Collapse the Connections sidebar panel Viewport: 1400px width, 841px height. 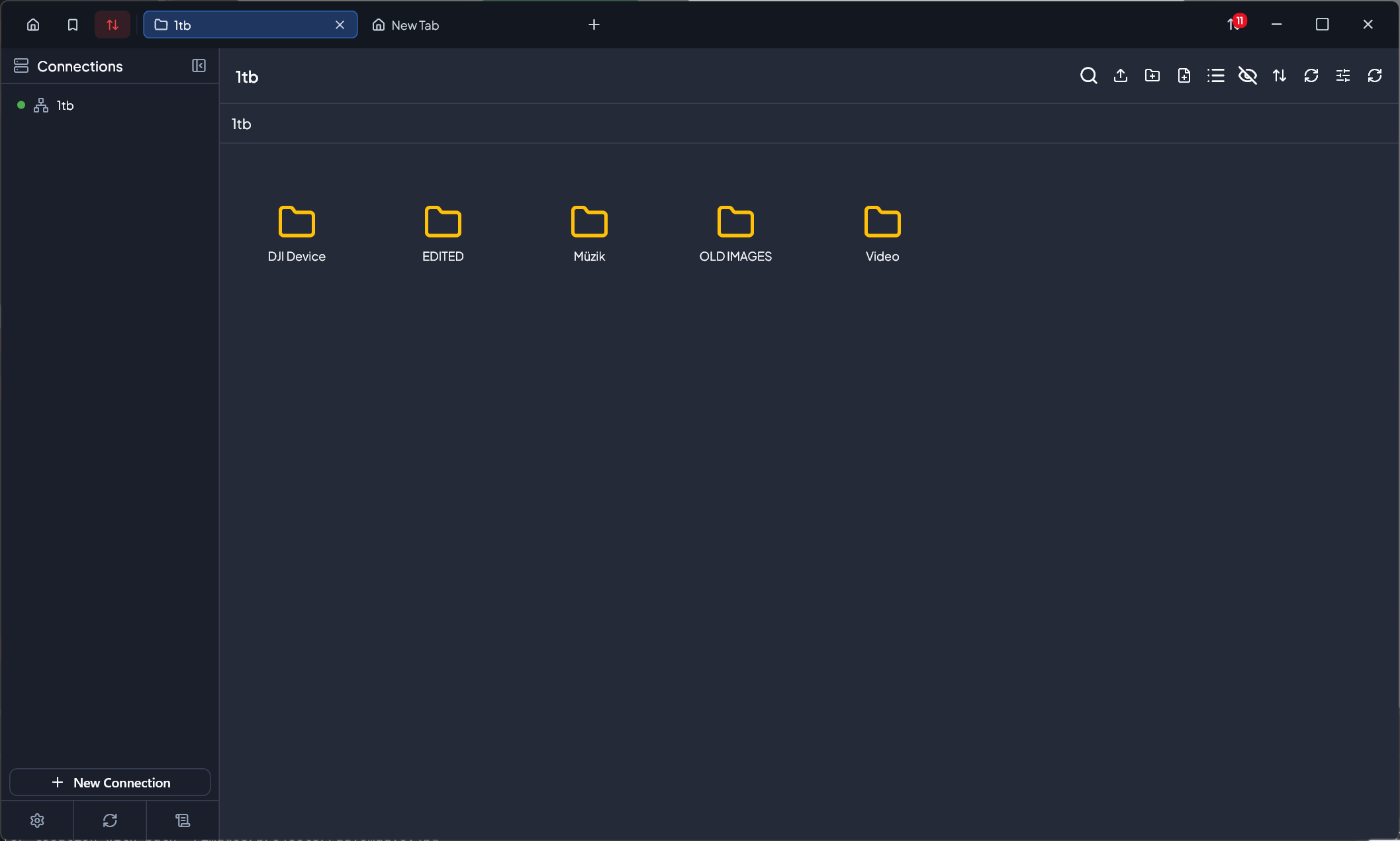pos(199,66)
